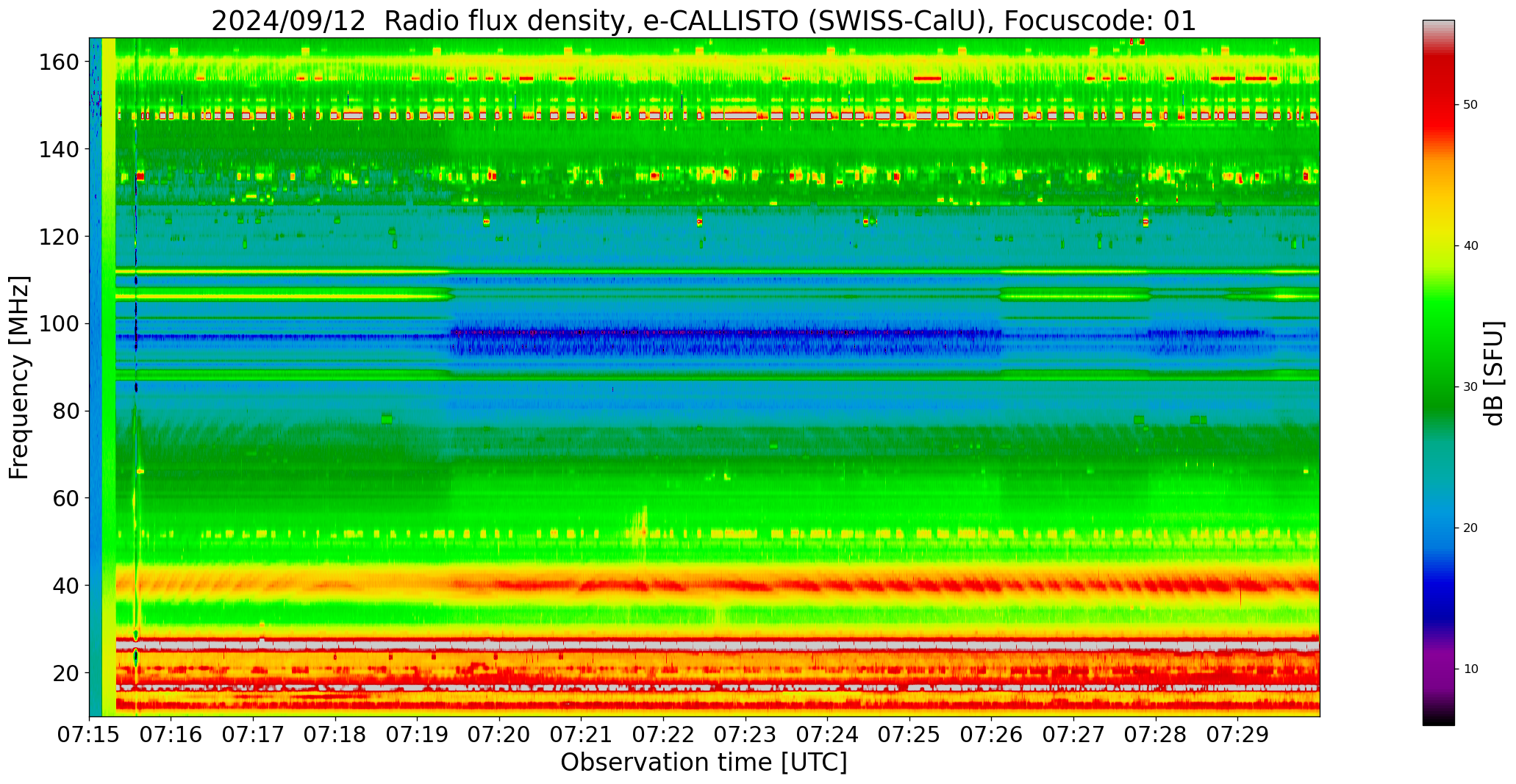Click the 60 frequency tick label
Viewport: 1516px width, 784px height.
66,498
